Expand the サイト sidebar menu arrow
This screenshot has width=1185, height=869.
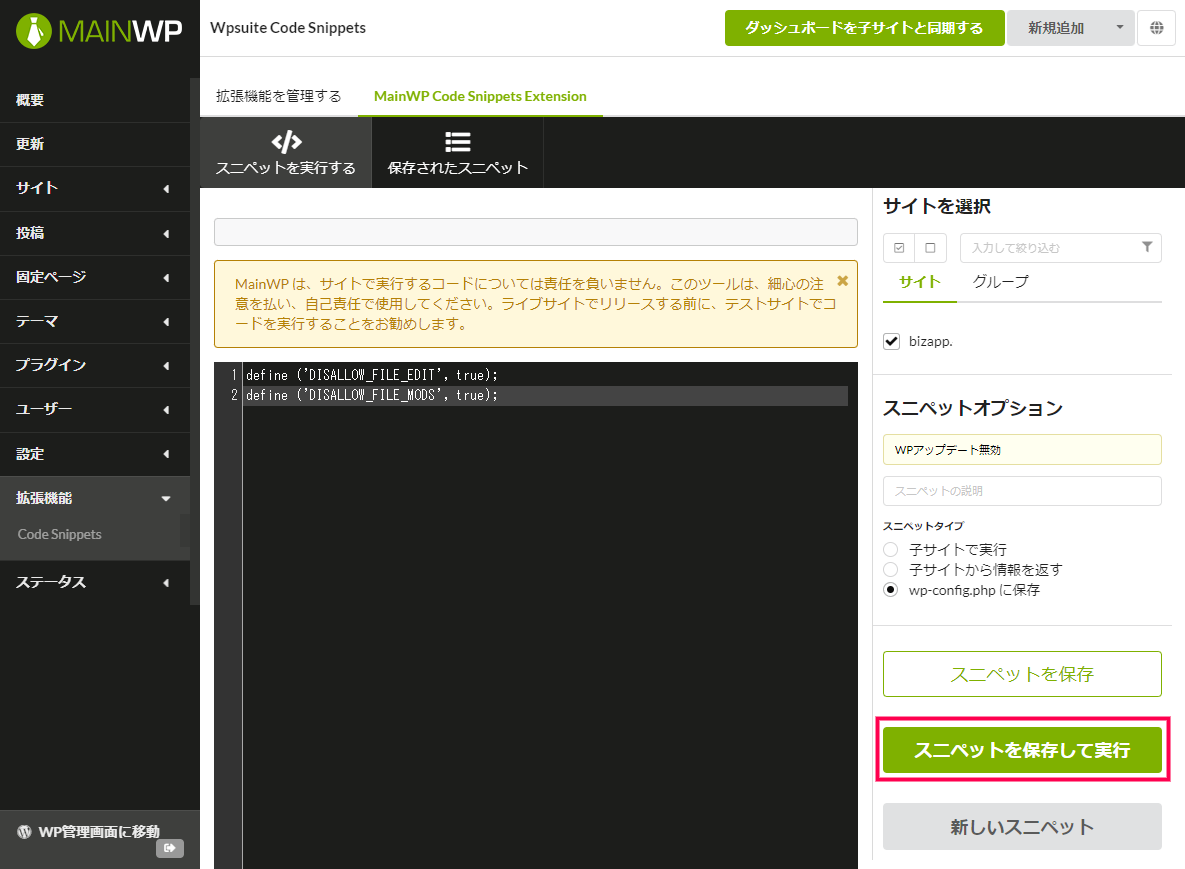tap(166, 189)
